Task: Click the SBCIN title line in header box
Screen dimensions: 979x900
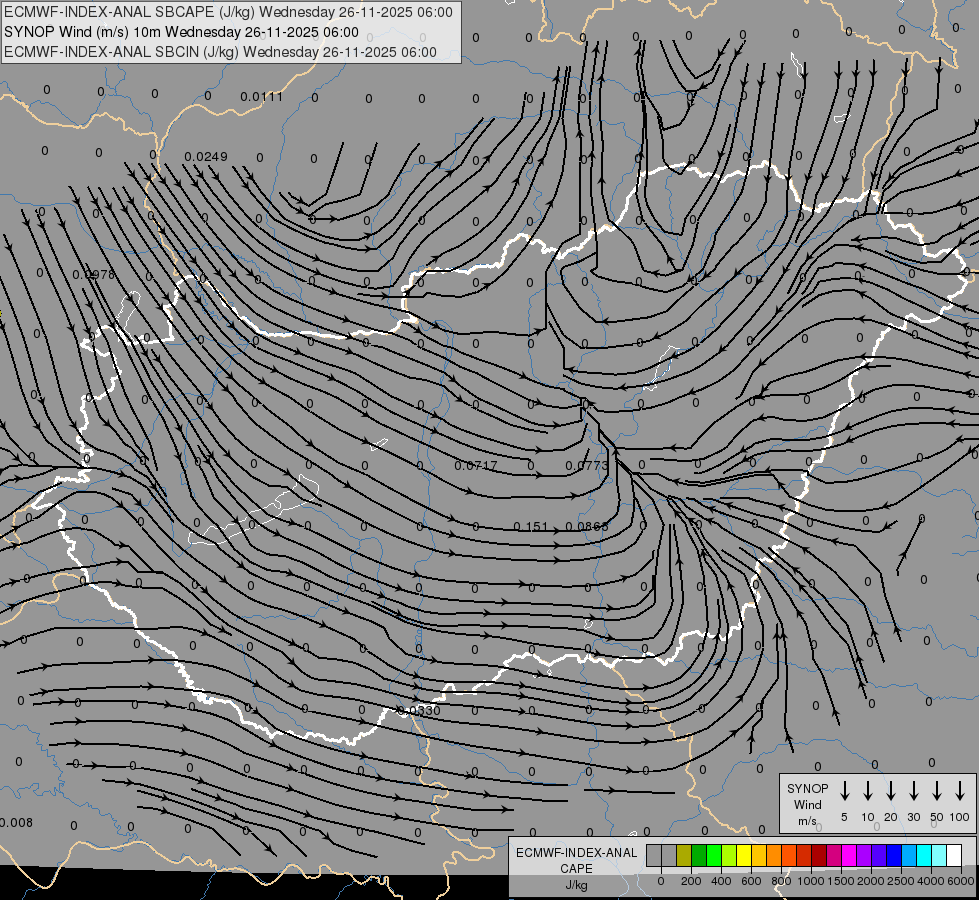Action: [x=220, y=52]
